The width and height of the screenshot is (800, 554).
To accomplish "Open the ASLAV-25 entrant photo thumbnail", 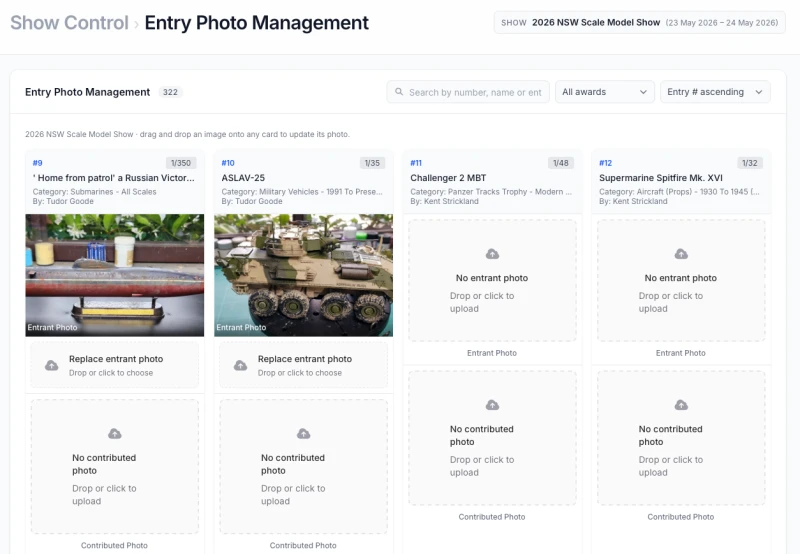I will point(304,275).
